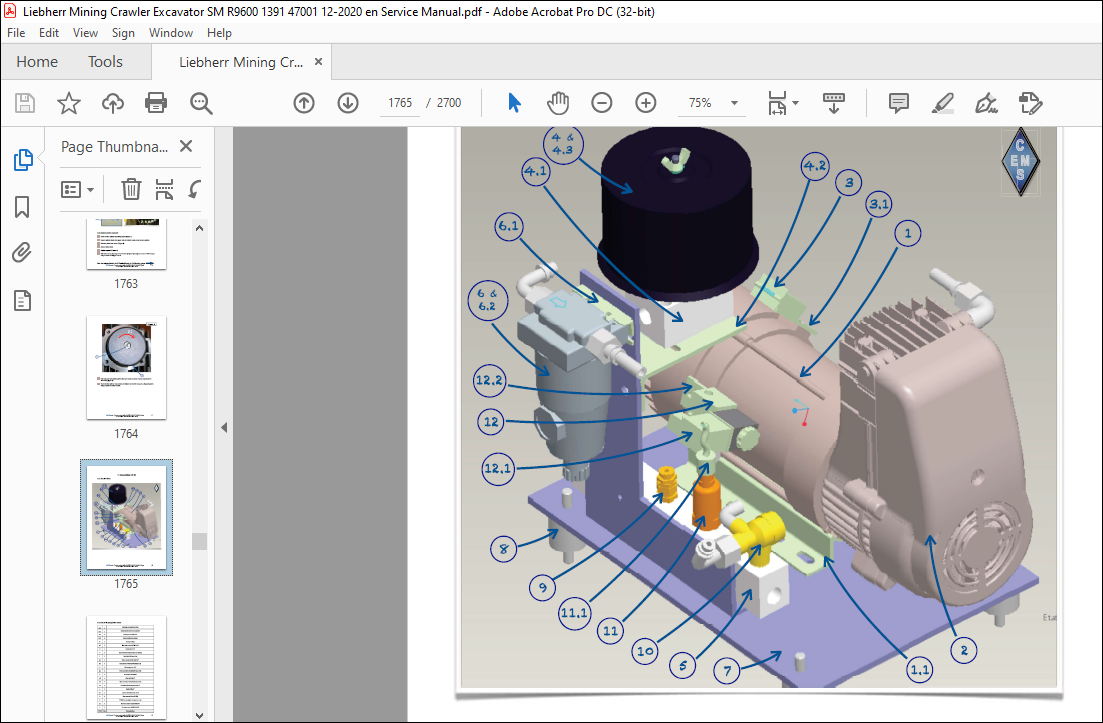The height and width of the screenshot is (723, 1103).
Task: Delete selected page thumbnail trash
Action: point(131,189)
